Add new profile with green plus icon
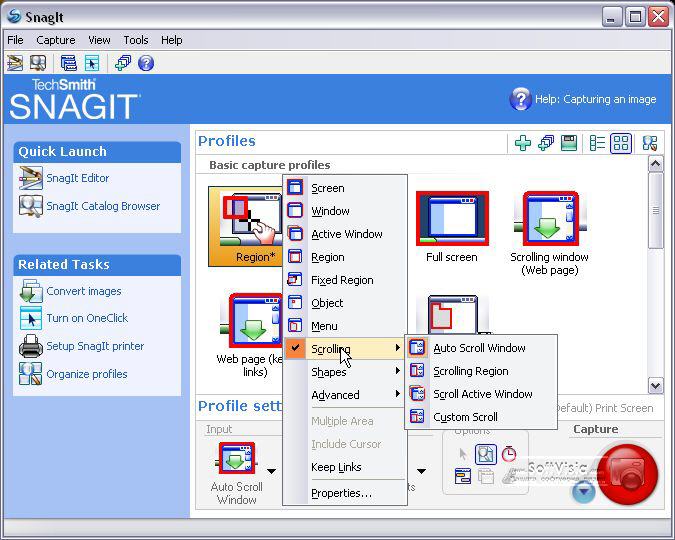This screenshot has width=675, height=540. [523, 143]
